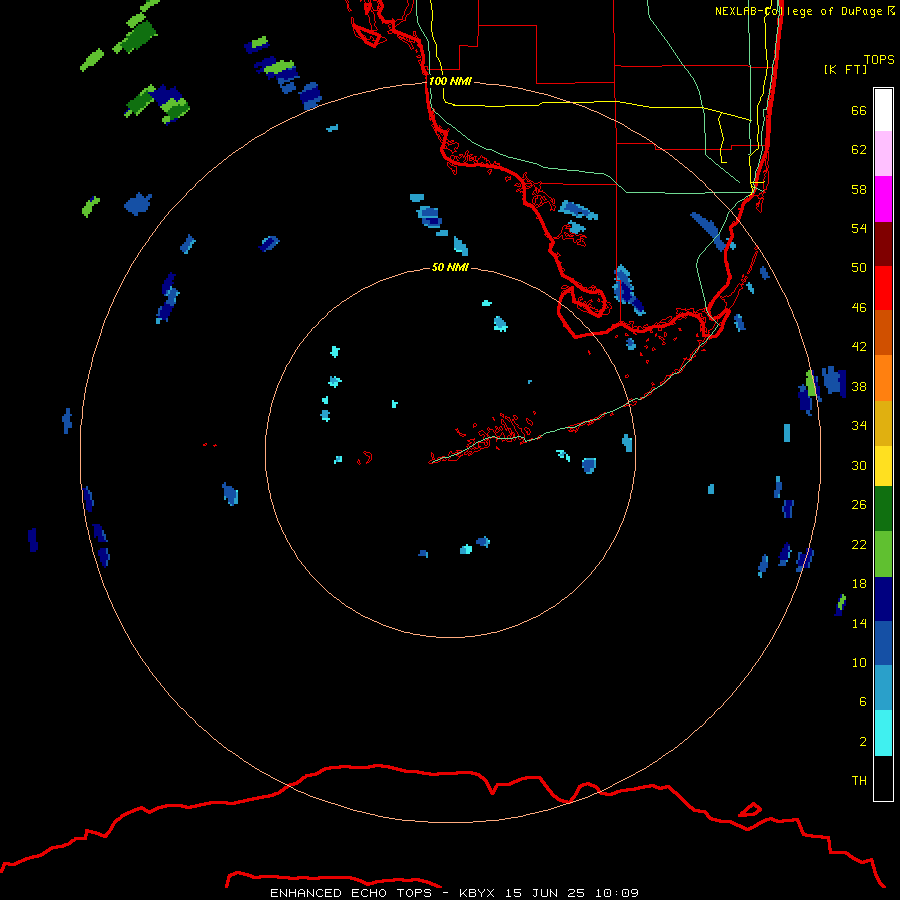900x900 pixels.
Task: Select legend value '54'
Action: coord(859,228)
